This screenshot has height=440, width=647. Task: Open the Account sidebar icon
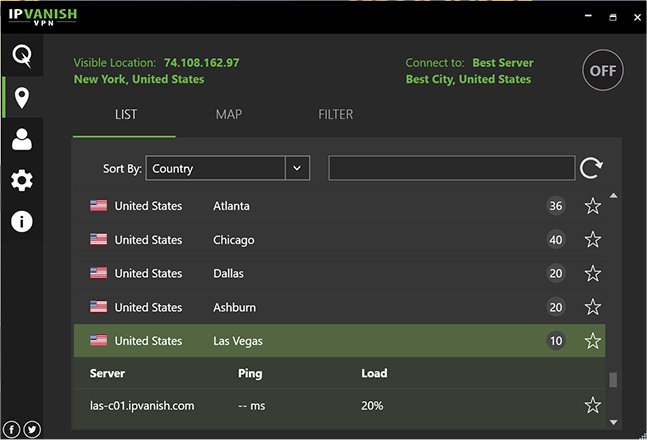[21, 139]
